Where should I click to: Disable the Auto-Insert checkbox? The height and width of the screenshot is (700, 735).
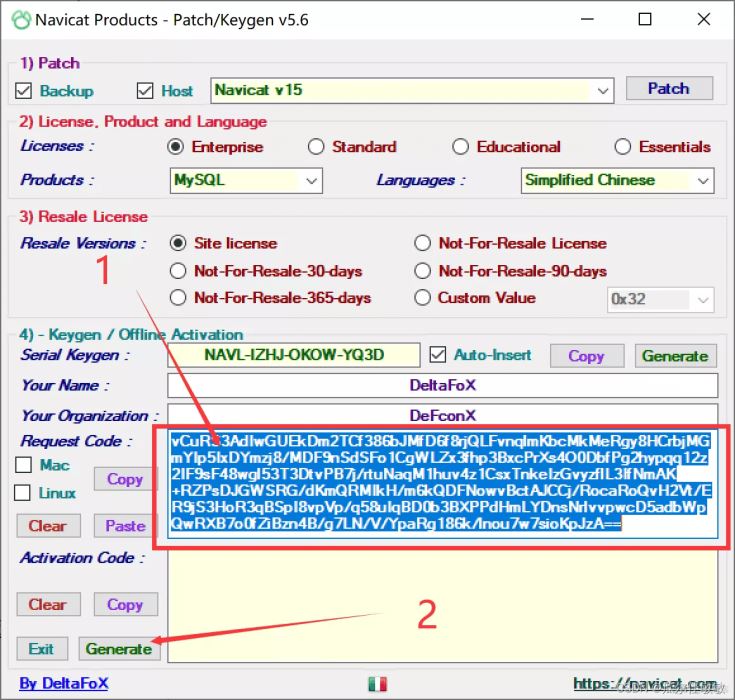pyautogui.click(x=437, y=355)
